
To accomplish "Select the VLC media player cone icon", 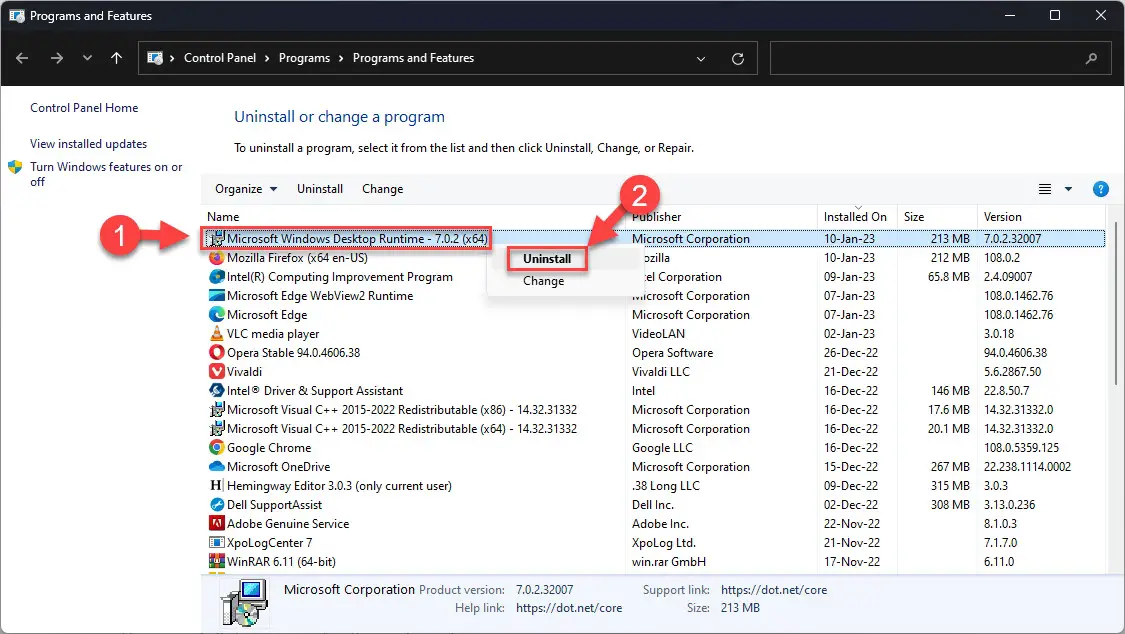I will (217, 334).
